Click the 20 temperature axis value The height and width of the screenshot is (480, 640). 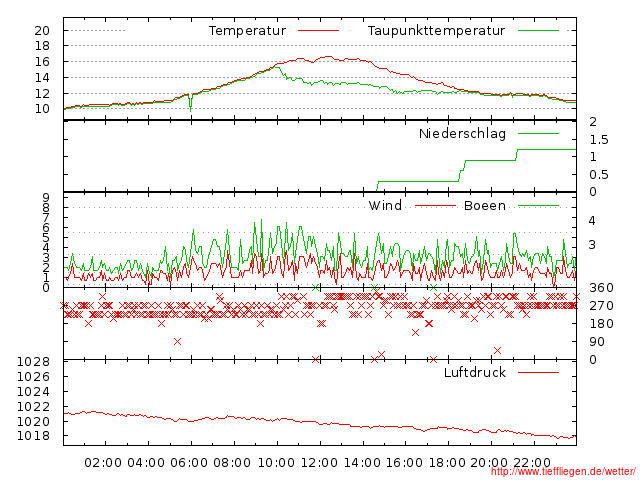pos(42,31)
